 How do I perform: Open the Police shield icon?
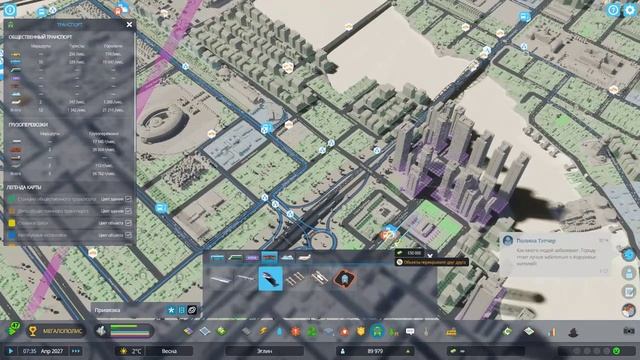pos(361,331)
